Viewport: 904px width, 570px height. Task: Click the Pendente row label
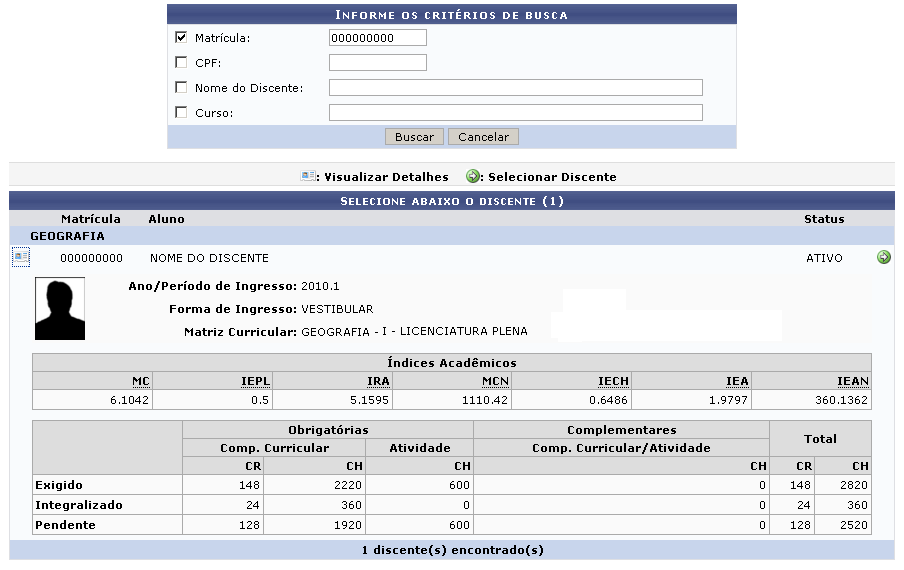(65, 525)
